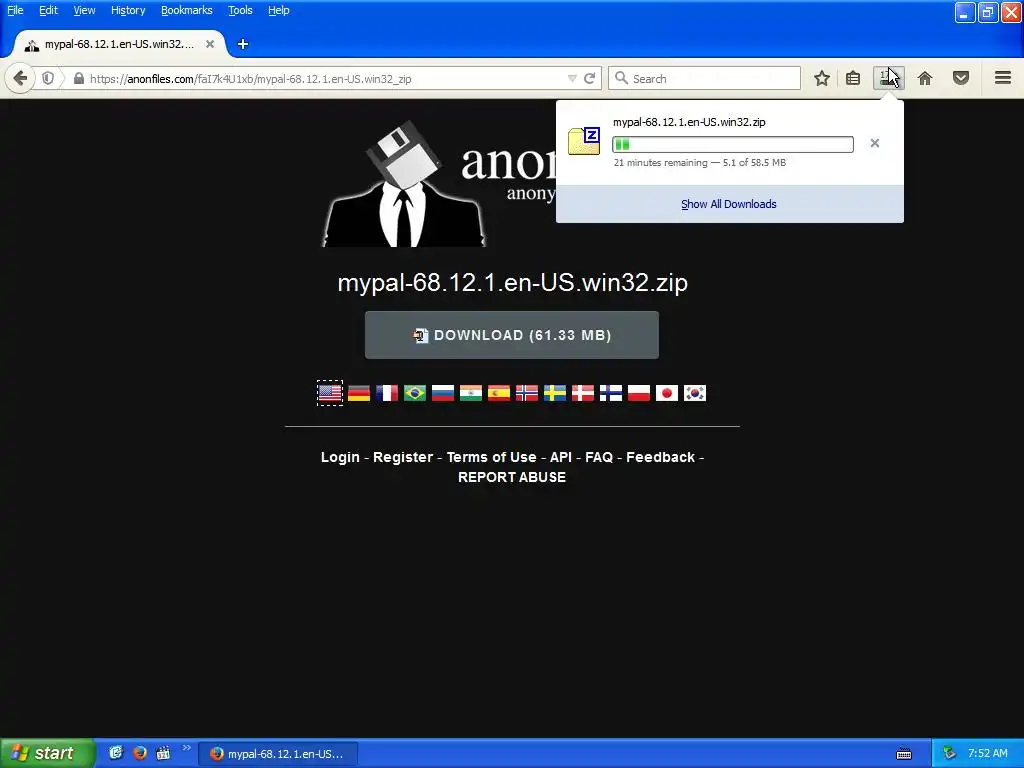The height and width of the screenshot is (768, 1024).
Task: Expand quick launch chevron on taskbar
Action: point(186,748)
